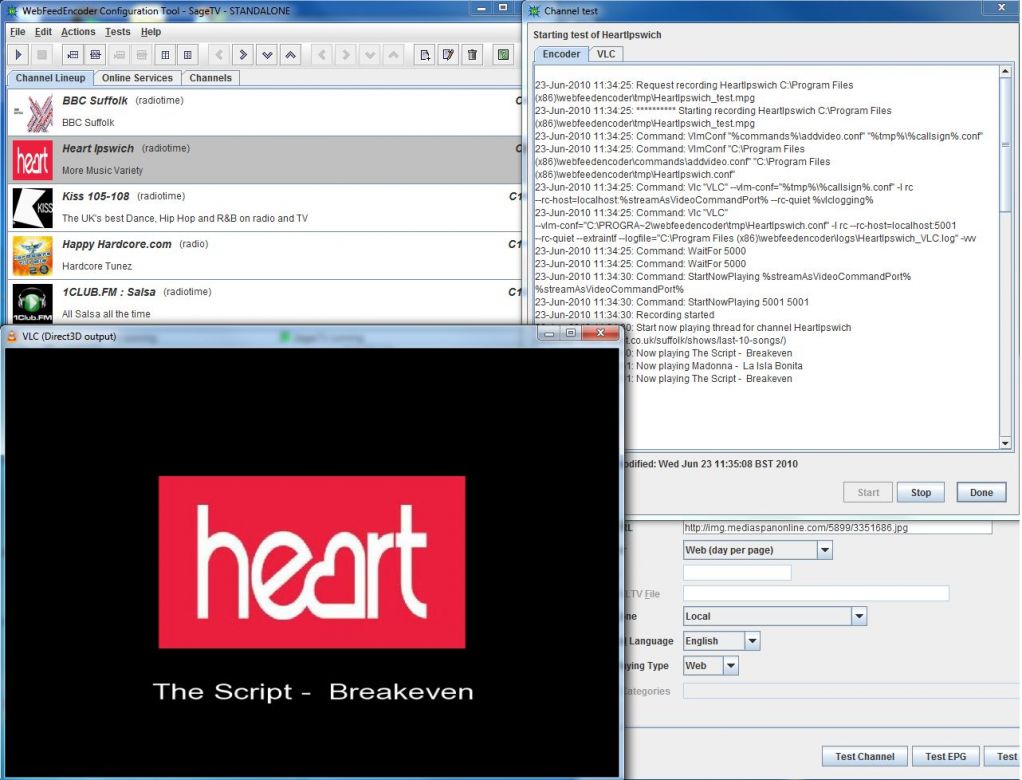Open the Actions menu

(78, 32)
